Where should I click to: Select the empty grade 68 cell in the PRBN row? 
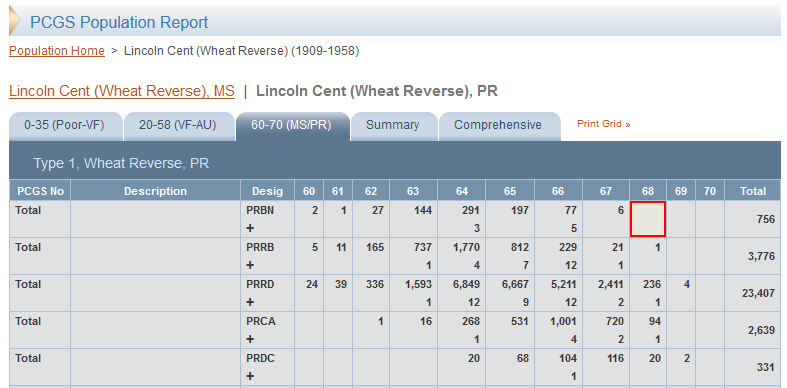pos(648,219)
